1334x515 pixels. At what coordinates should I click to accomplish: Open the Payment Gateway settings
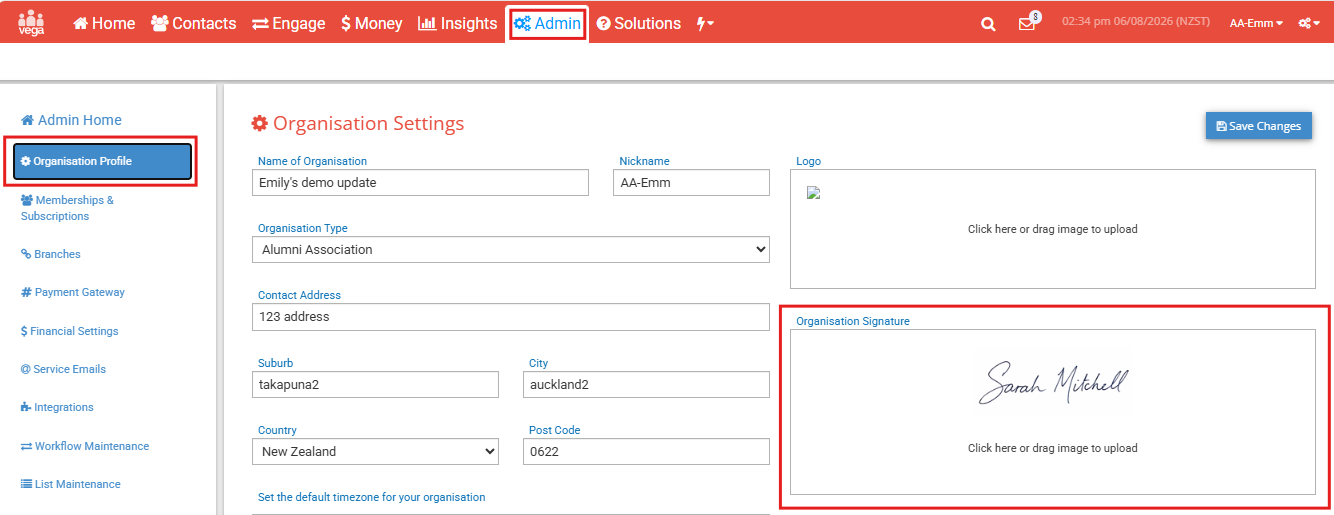(x=73, y=292)
